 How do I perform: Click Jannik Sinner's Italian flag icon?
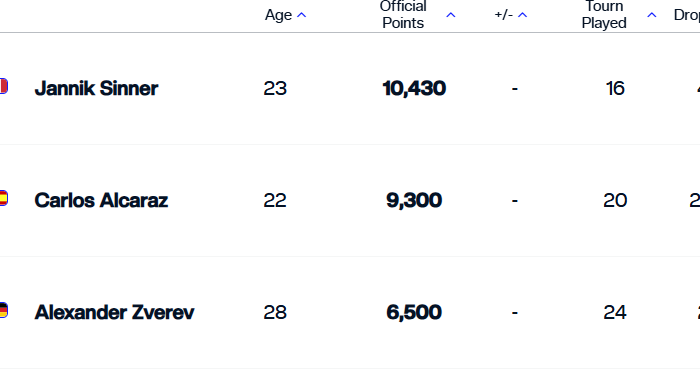(4, 86)
